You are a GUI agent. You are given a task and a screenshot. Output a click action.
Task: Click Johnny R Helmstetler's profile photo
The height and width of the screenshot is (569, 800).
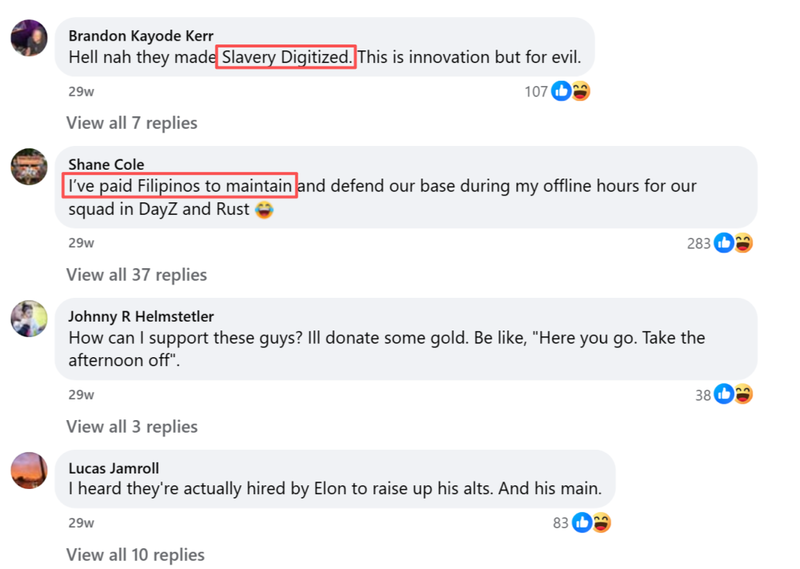coord(29,319)
